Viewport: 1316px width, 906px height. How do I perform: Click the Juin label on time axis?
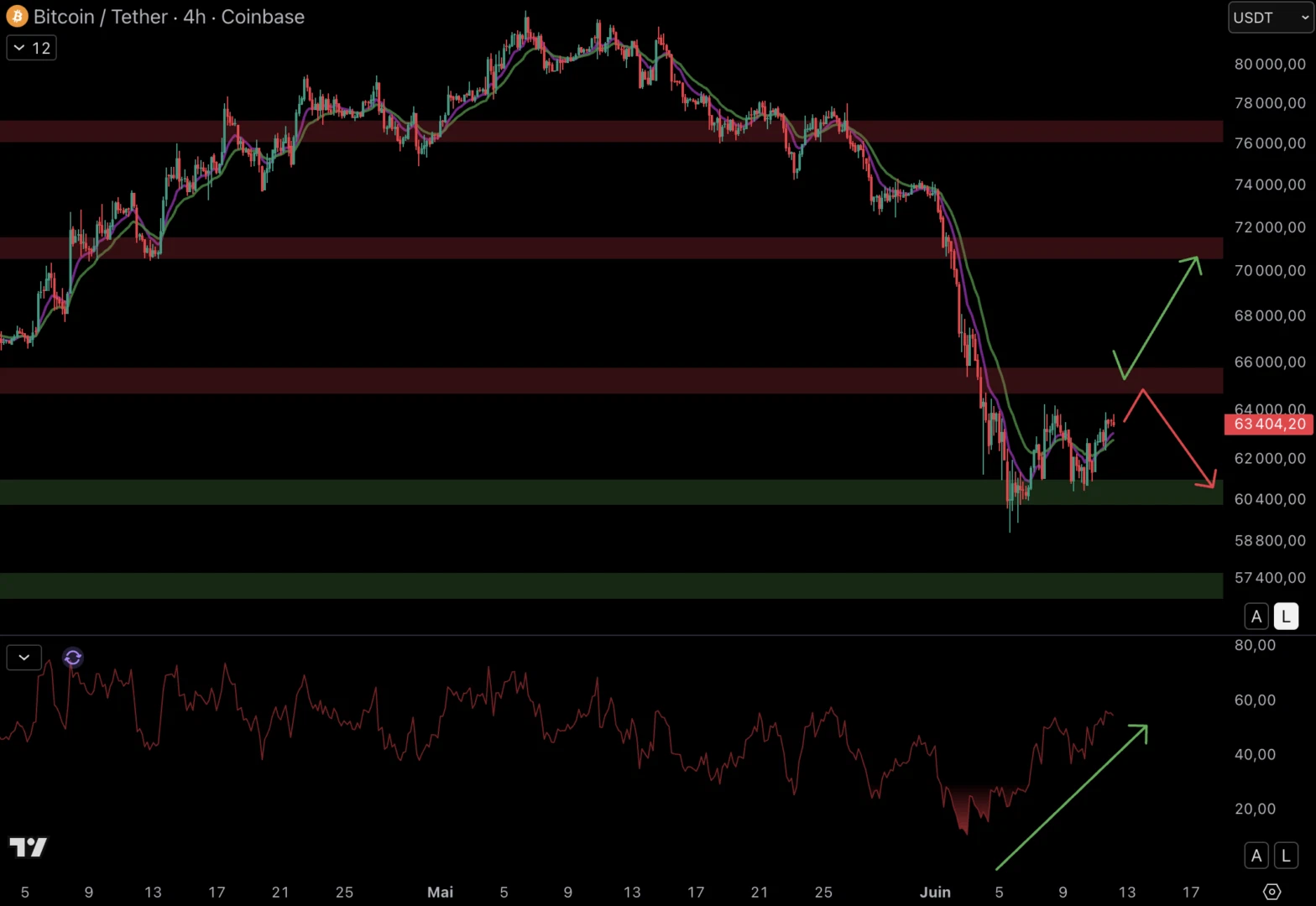[x=935, y=892]
